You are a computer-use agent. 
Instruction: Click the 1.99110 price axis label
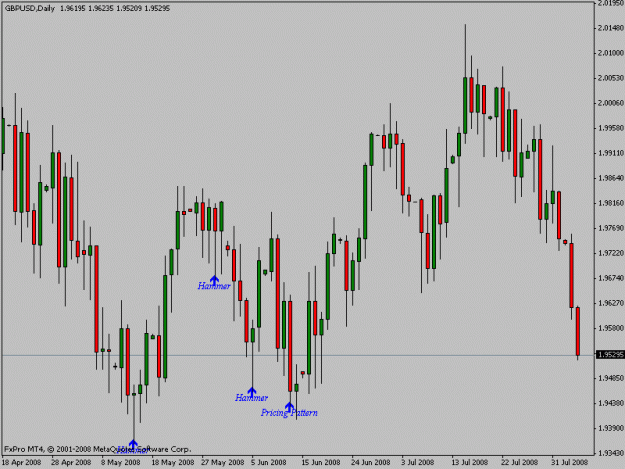click(x=610, y=153)
